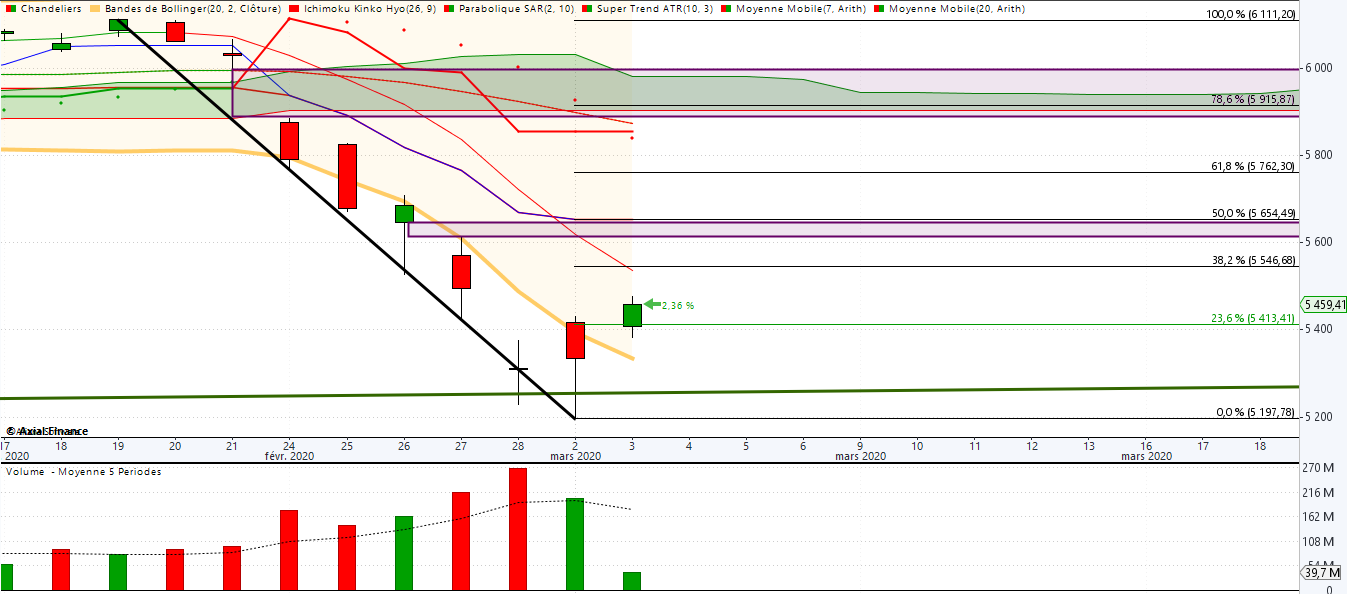Click Fibonacci 23,6 % (5 413,41) label
The image size is (1347, 594).
[1253, 318]
